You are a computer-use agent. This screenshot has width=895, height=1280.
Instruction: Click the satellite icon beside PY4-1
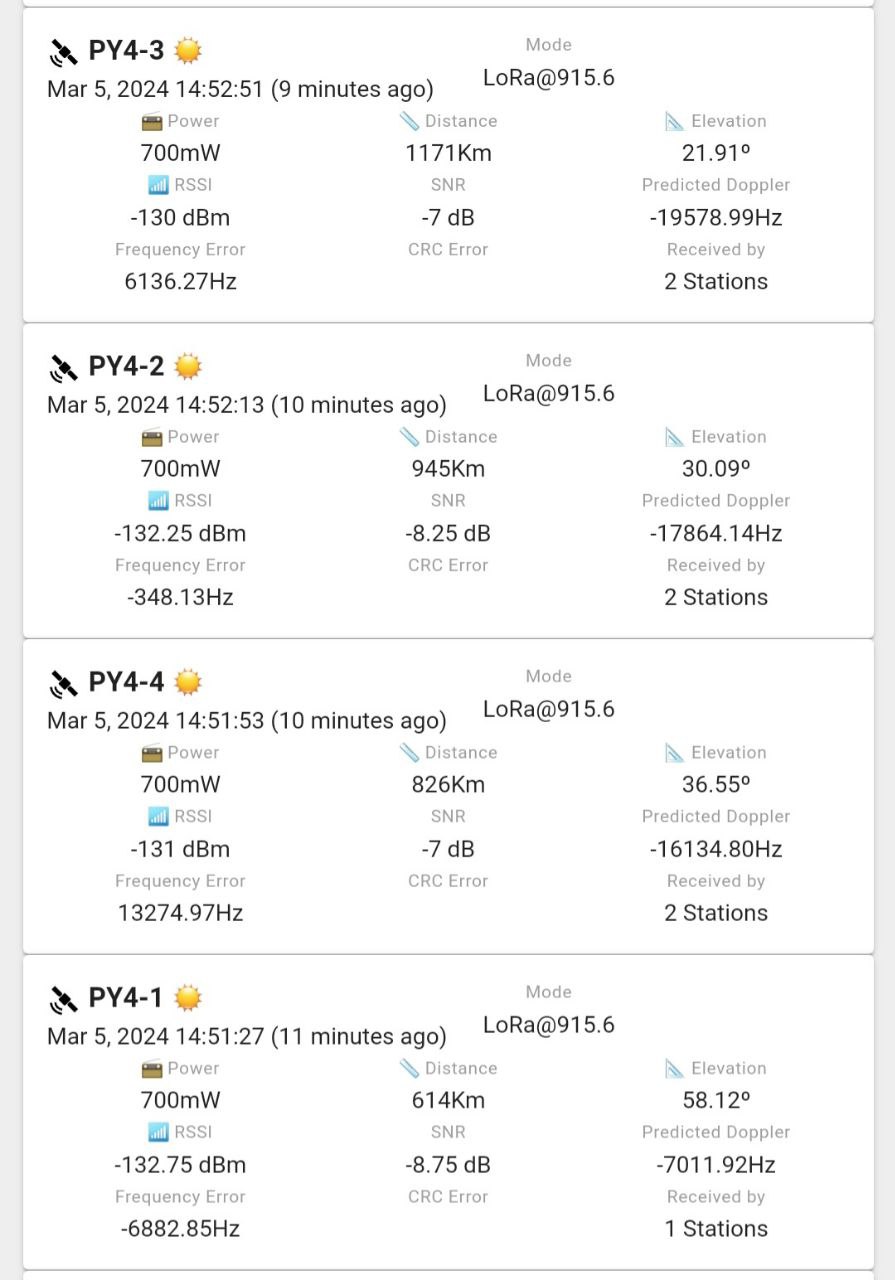(63, 999)
